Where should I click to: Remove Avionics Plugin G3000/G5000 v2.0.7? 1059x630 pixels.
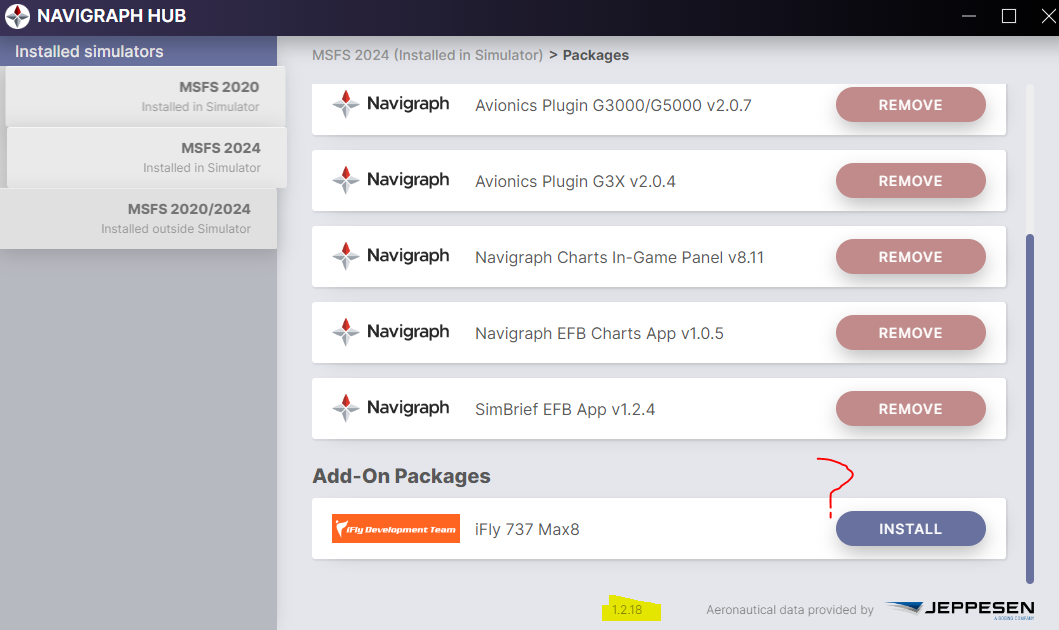pos(910,105)
